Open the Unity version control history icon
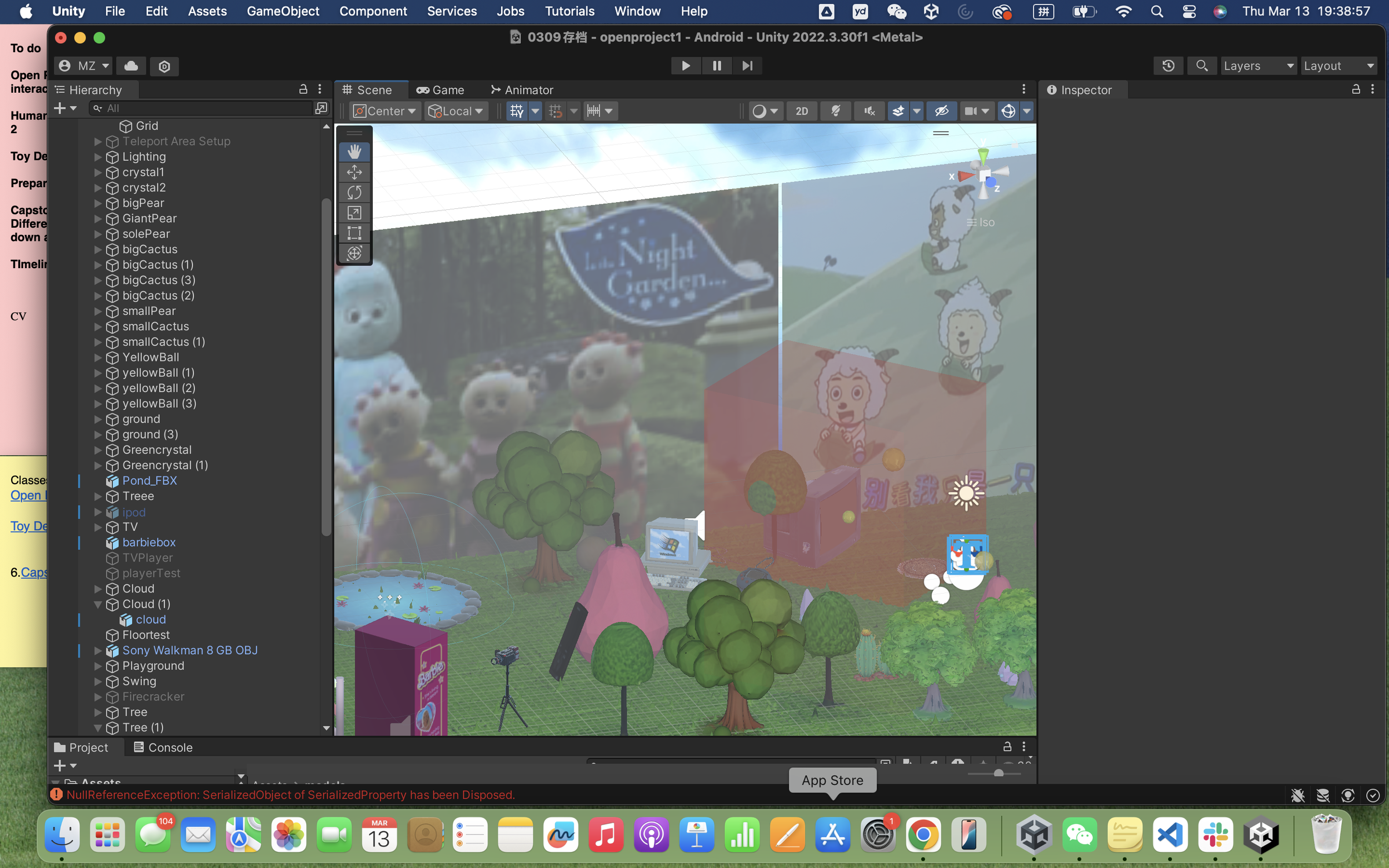This screenshot has height=868, width=1389. [1168, 66]
